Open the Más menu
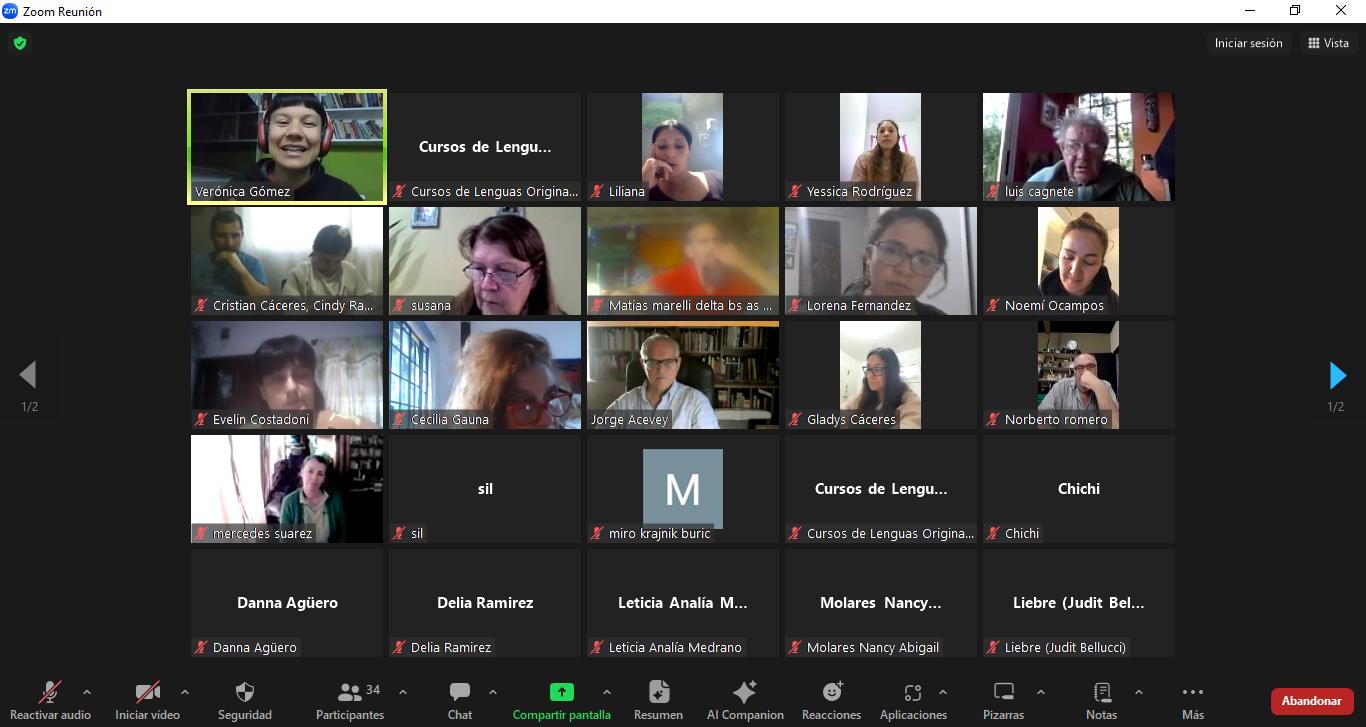Screen dimensions: 1366x727 pyautogui.click(x=1192, y=692)
